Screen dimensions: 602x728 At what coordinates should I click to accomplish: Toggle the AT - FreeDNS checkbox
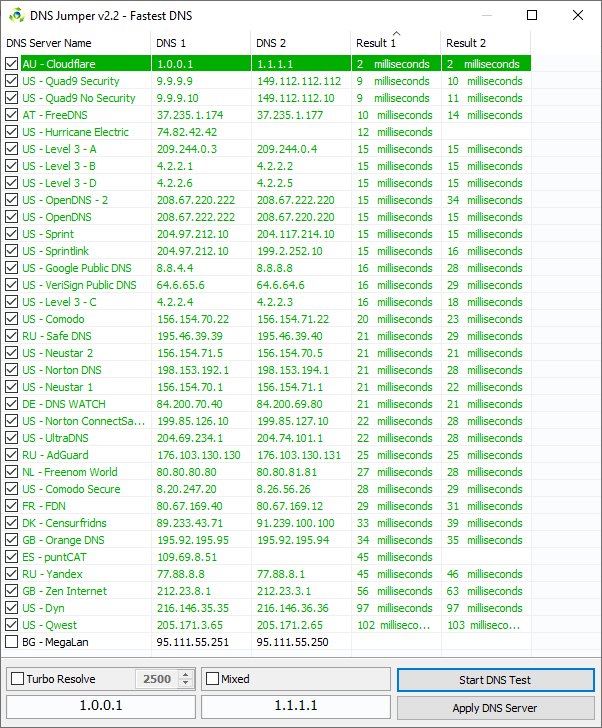click(12, 115)
